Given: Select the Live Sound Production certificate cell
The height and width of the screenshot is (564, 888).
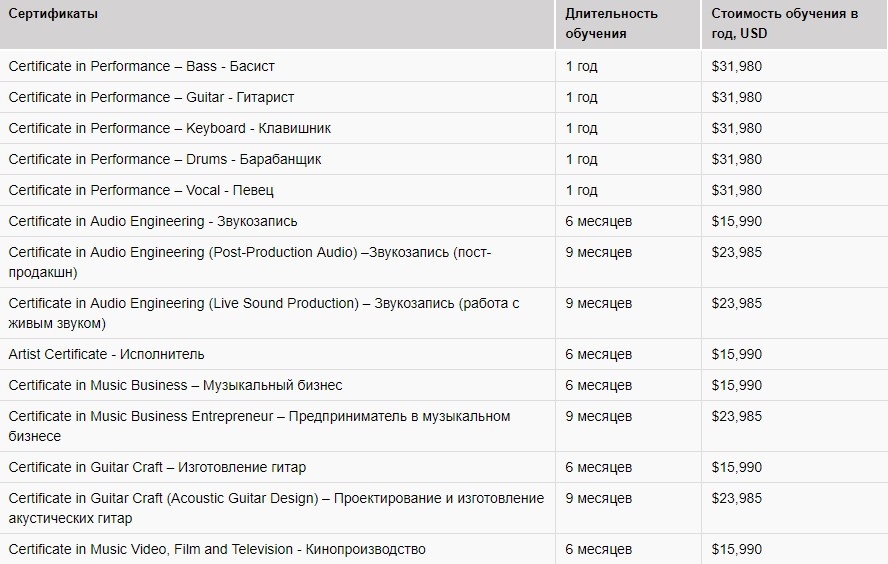Looking at the screenshot, I should (x=264, y=313).
